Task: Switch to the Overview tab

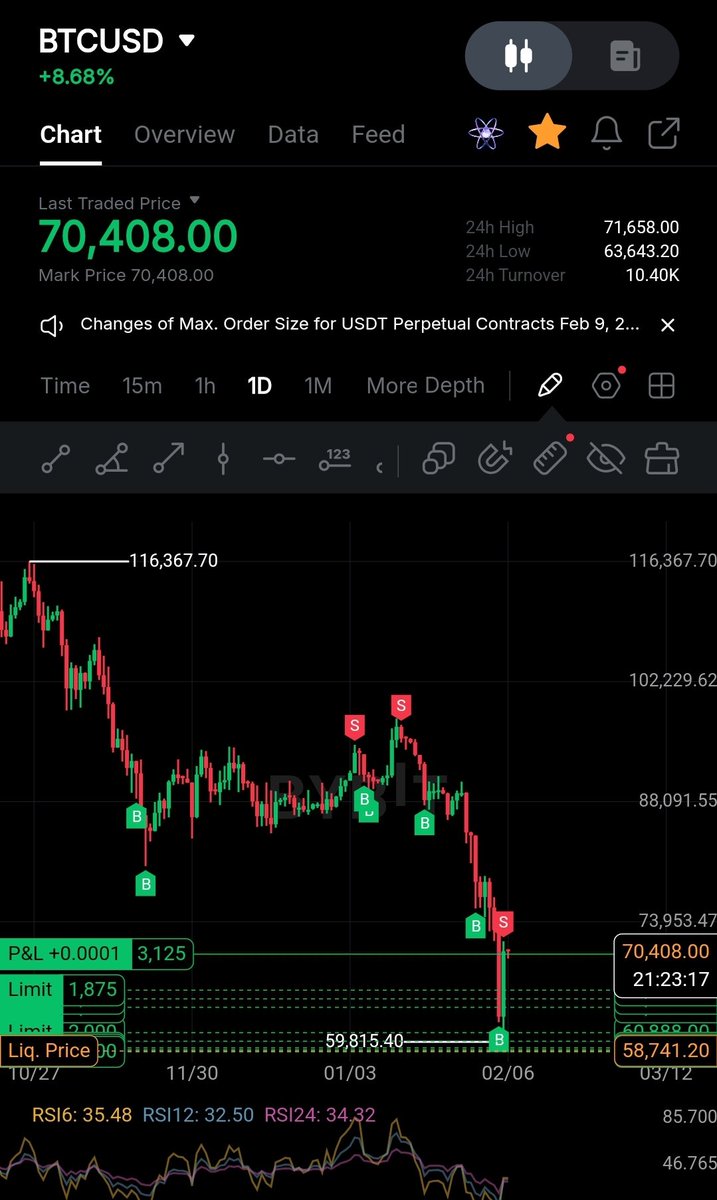Action: 184,134
